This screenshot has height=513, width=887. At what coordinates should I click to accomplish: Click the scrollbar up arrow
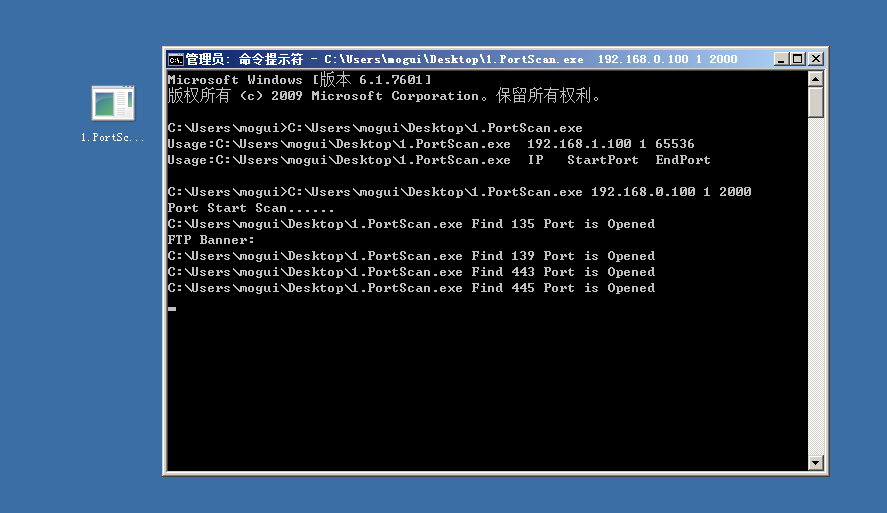click(x=815, y=79)
